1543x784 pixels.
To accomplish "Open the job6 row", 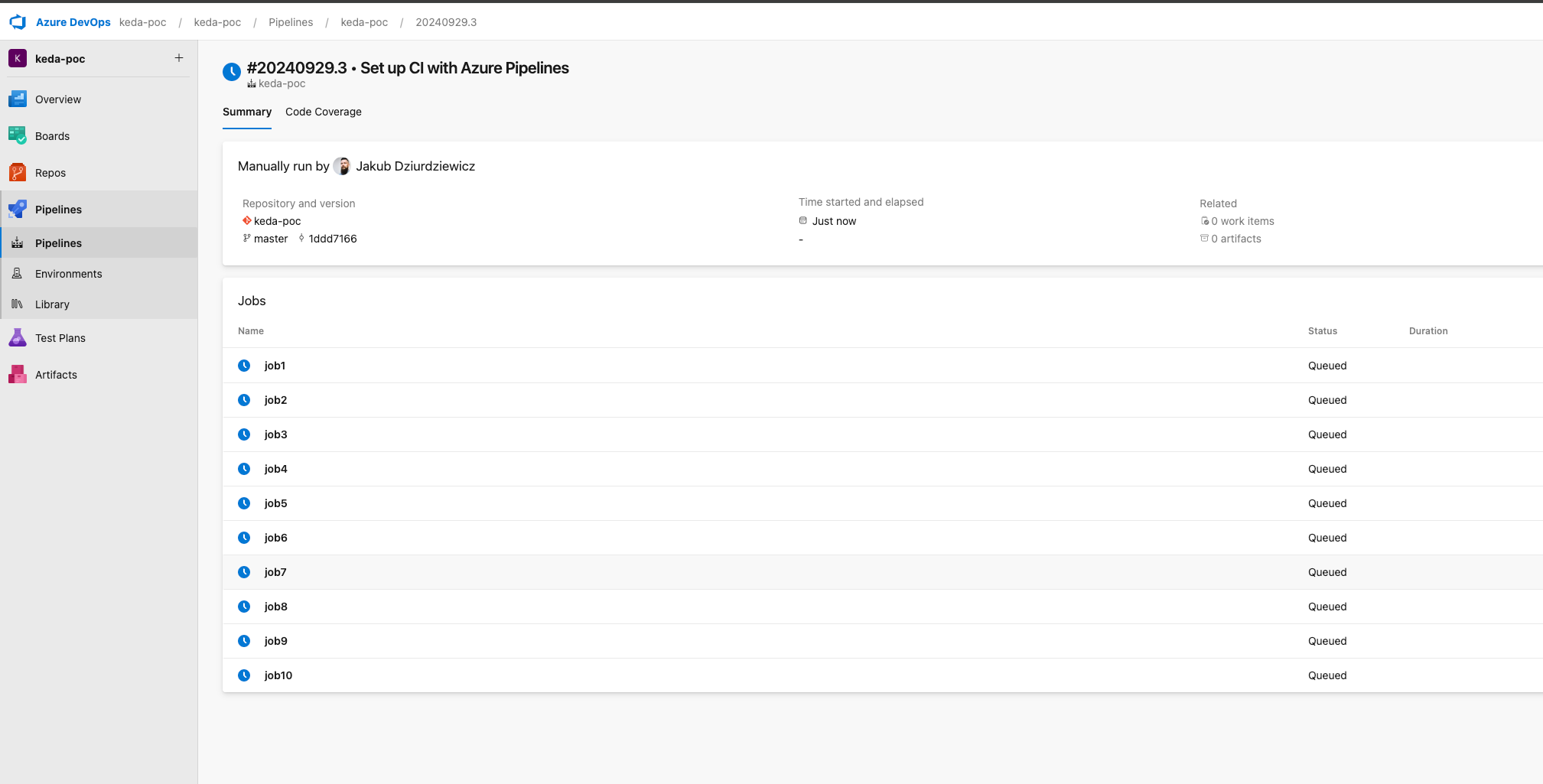I will point(883,538).
